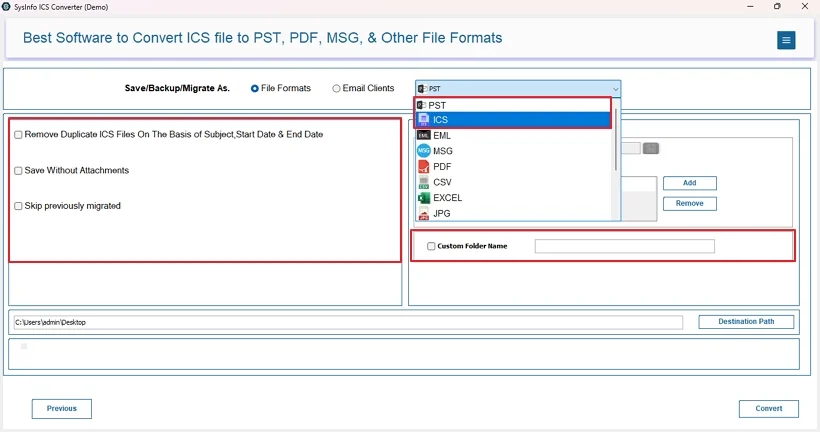The image size is (820, 432).
Task: Click the MSG round blue icon
Action: [424, 151]
